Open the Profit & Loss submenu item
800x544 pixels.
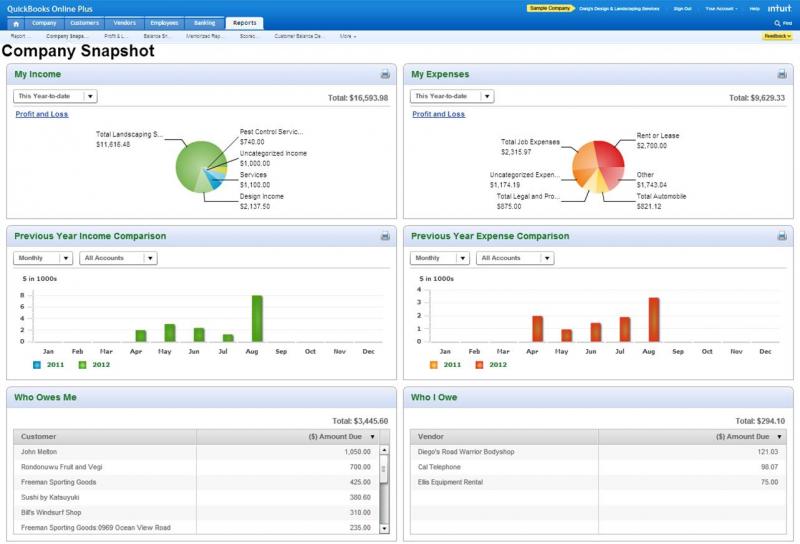(x=114, y=36)
